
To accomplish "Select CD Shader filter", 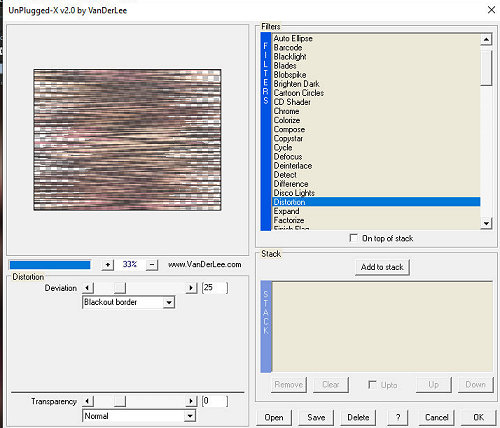I will (x=376, y=102).
